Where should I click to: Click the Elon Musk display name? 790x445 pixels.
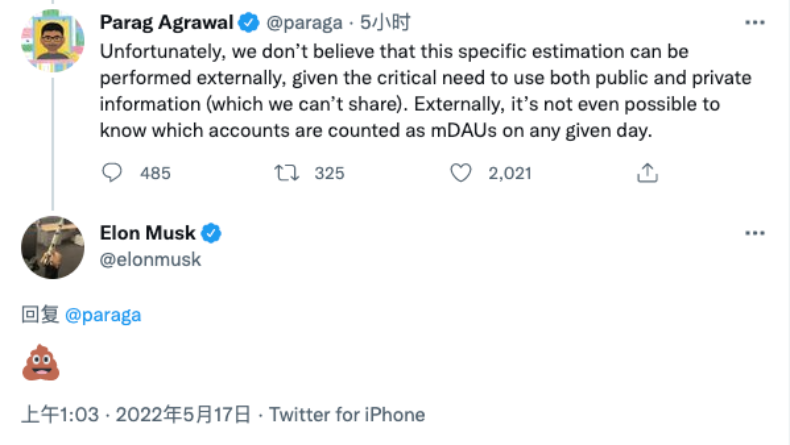[148, 234]
